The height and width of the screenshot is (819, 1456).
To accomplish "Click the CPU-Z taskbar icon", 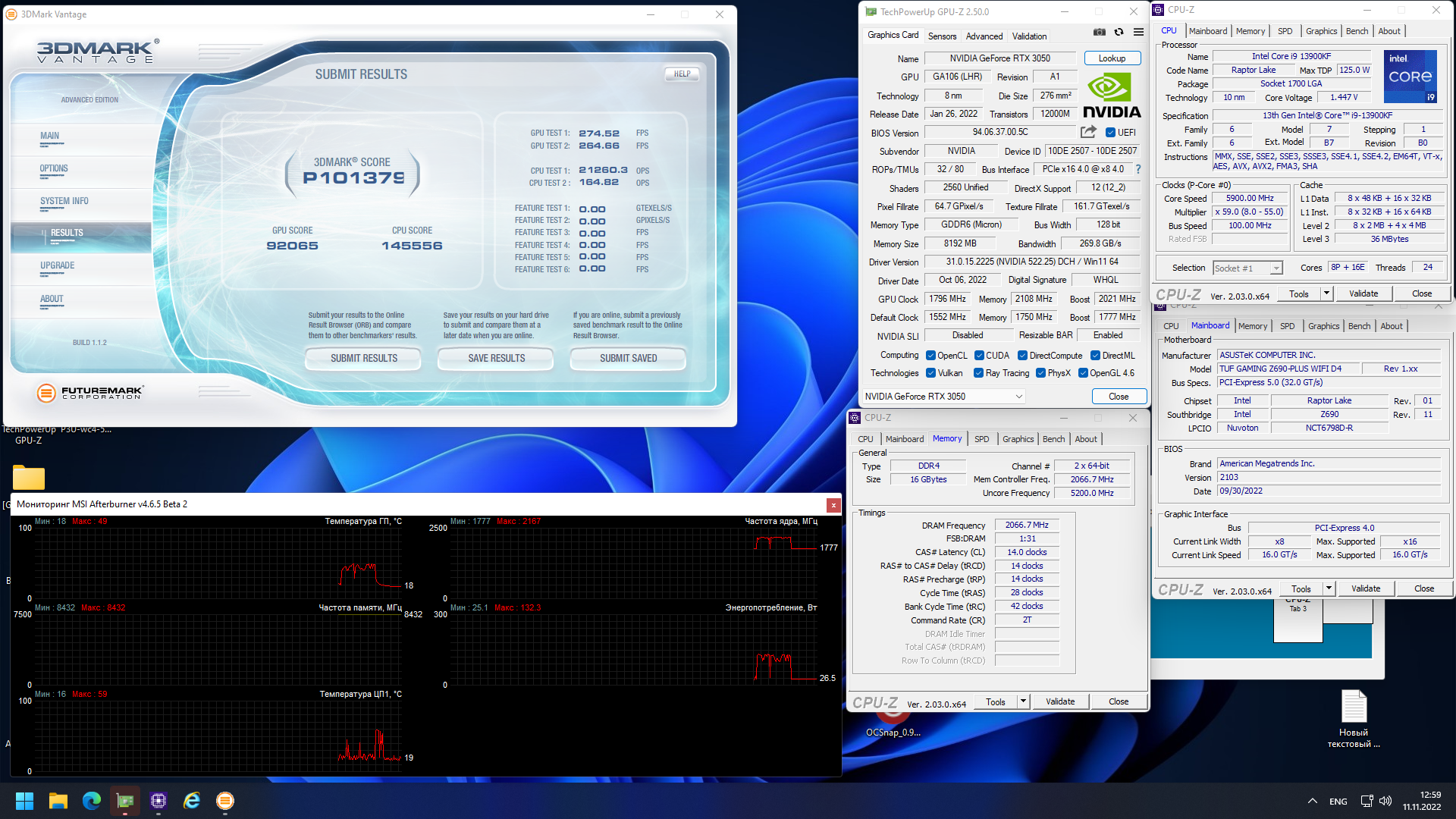I will [x=158, y=801].
